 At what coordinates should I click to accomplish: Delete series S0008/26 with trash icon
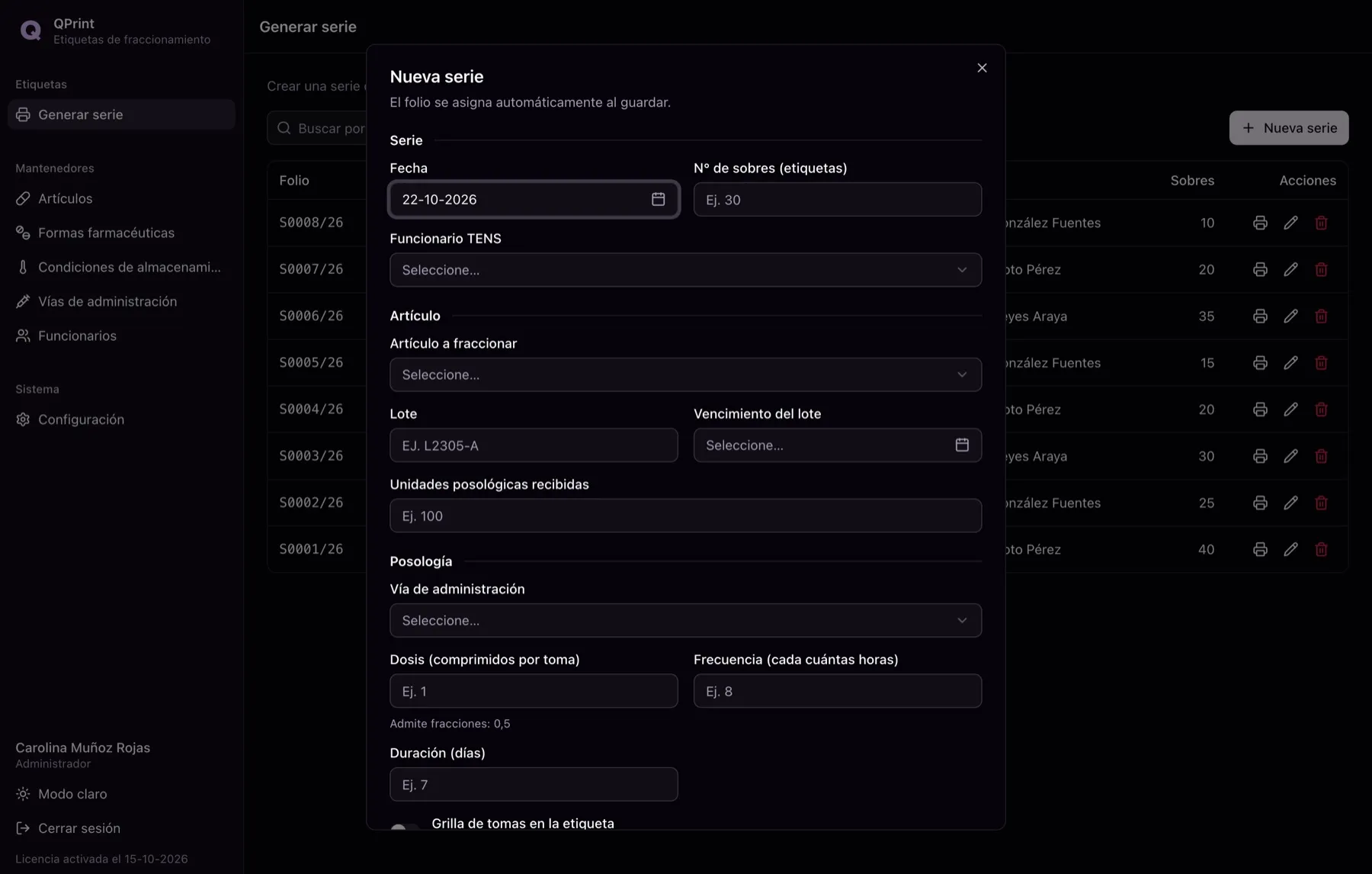coord(1321,223)
